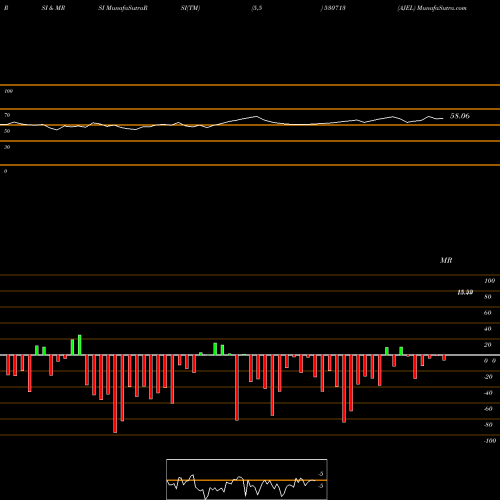Click the 60 label on MR axis

click(488, 313)
